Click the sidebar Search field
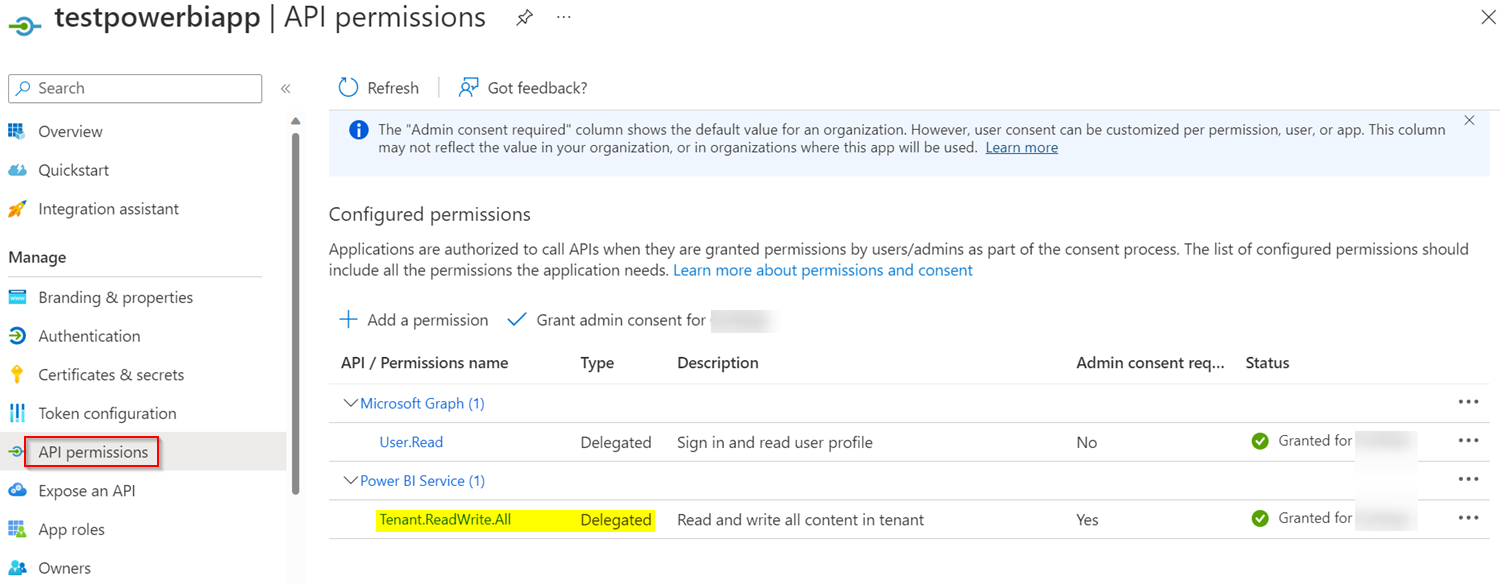This screenshot has width=1500, height=584. tap(135, 88)
